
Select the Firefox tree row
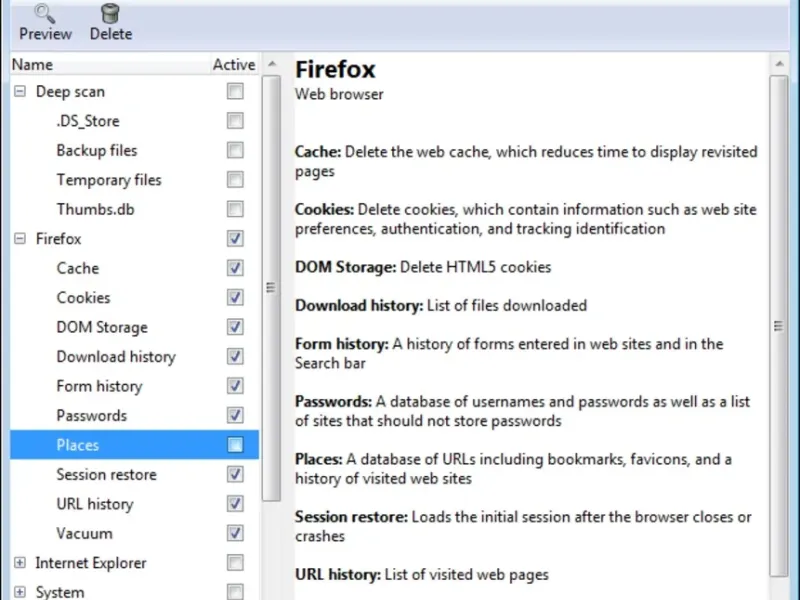point(135,239)
